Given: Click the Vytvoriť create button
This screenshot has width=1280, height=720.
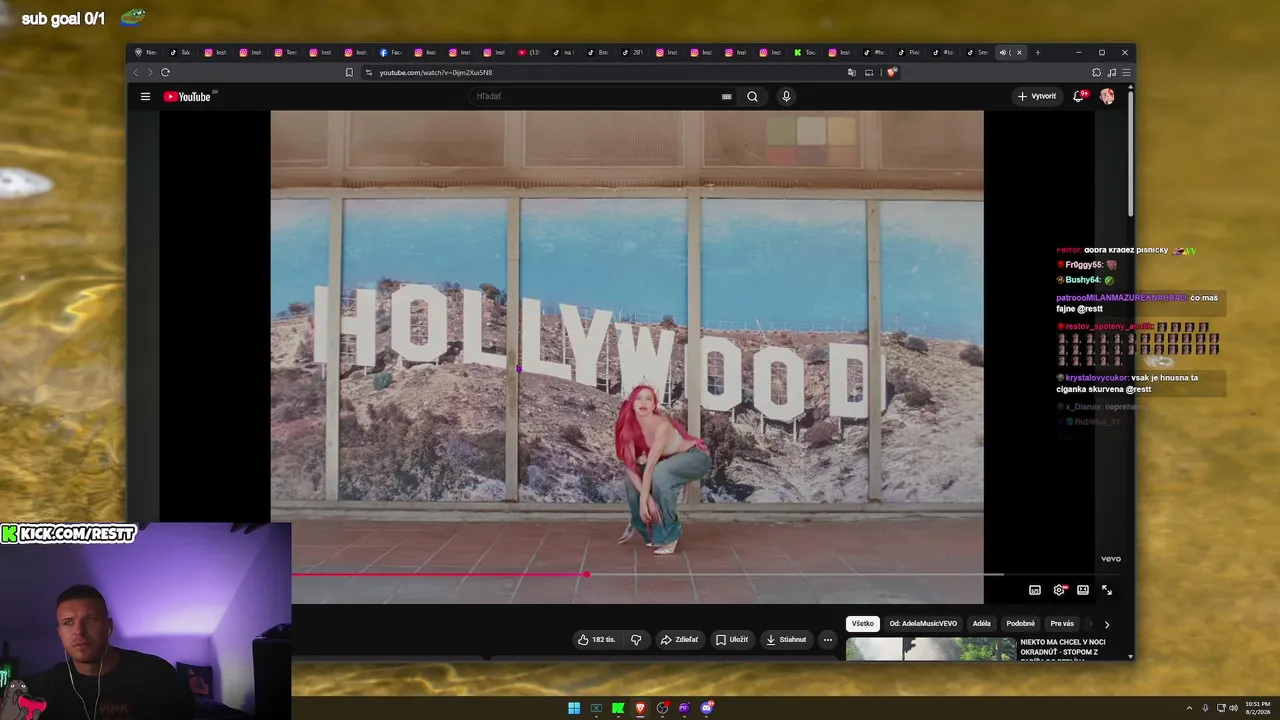Looking at the screenshot, I should click(1036, 96).
